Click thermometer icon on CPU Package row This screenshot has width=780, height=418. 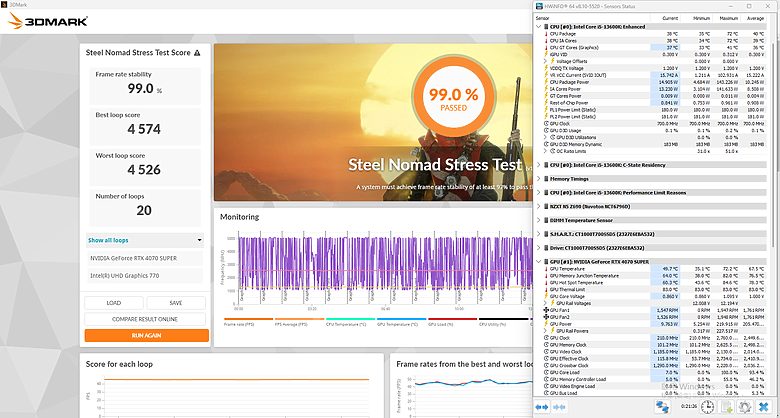(547, 34)
